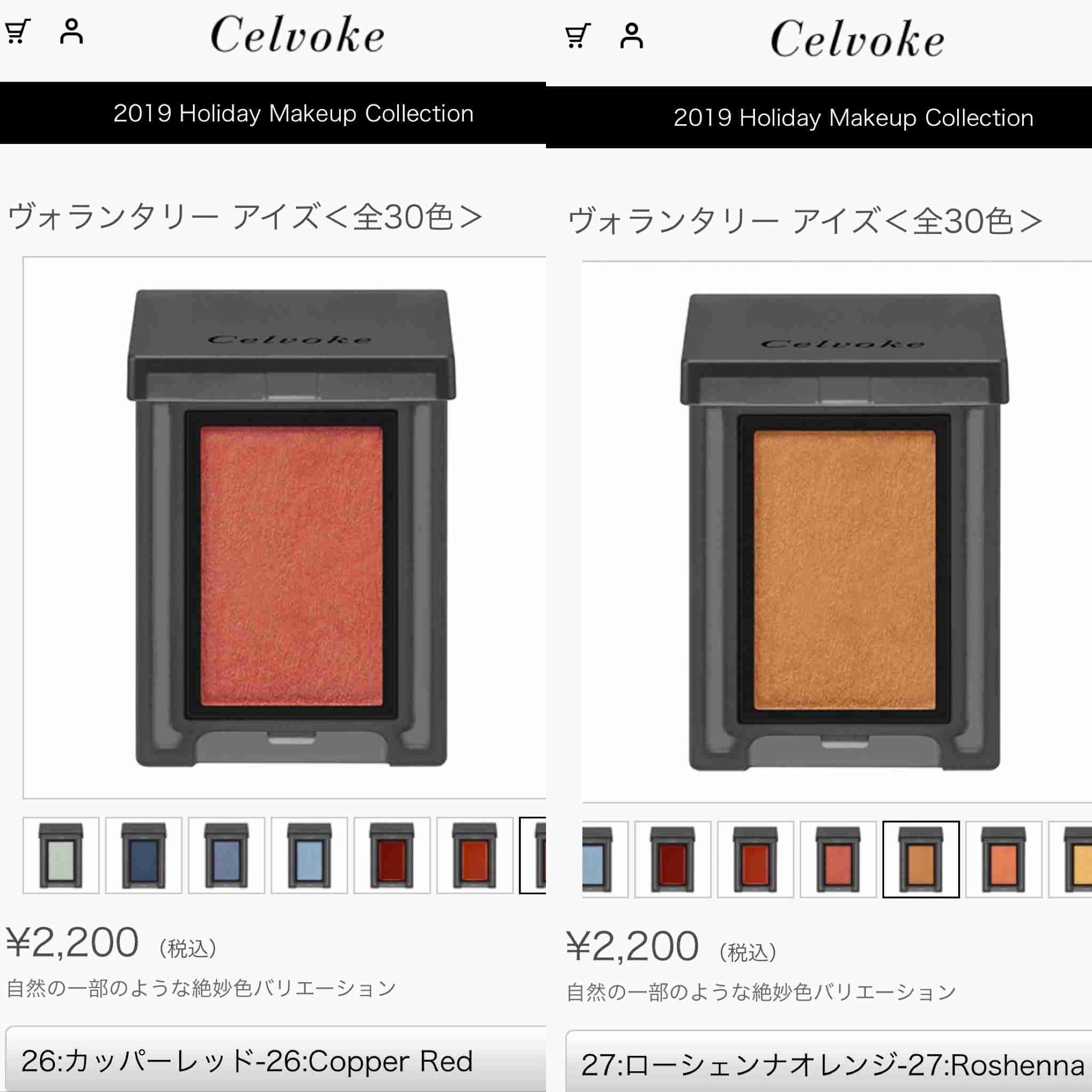Screen dimensions: 1092x1092
Task: Open left 2019 Holiday Makeup Collection banner
Action: [x=273, y=113]
